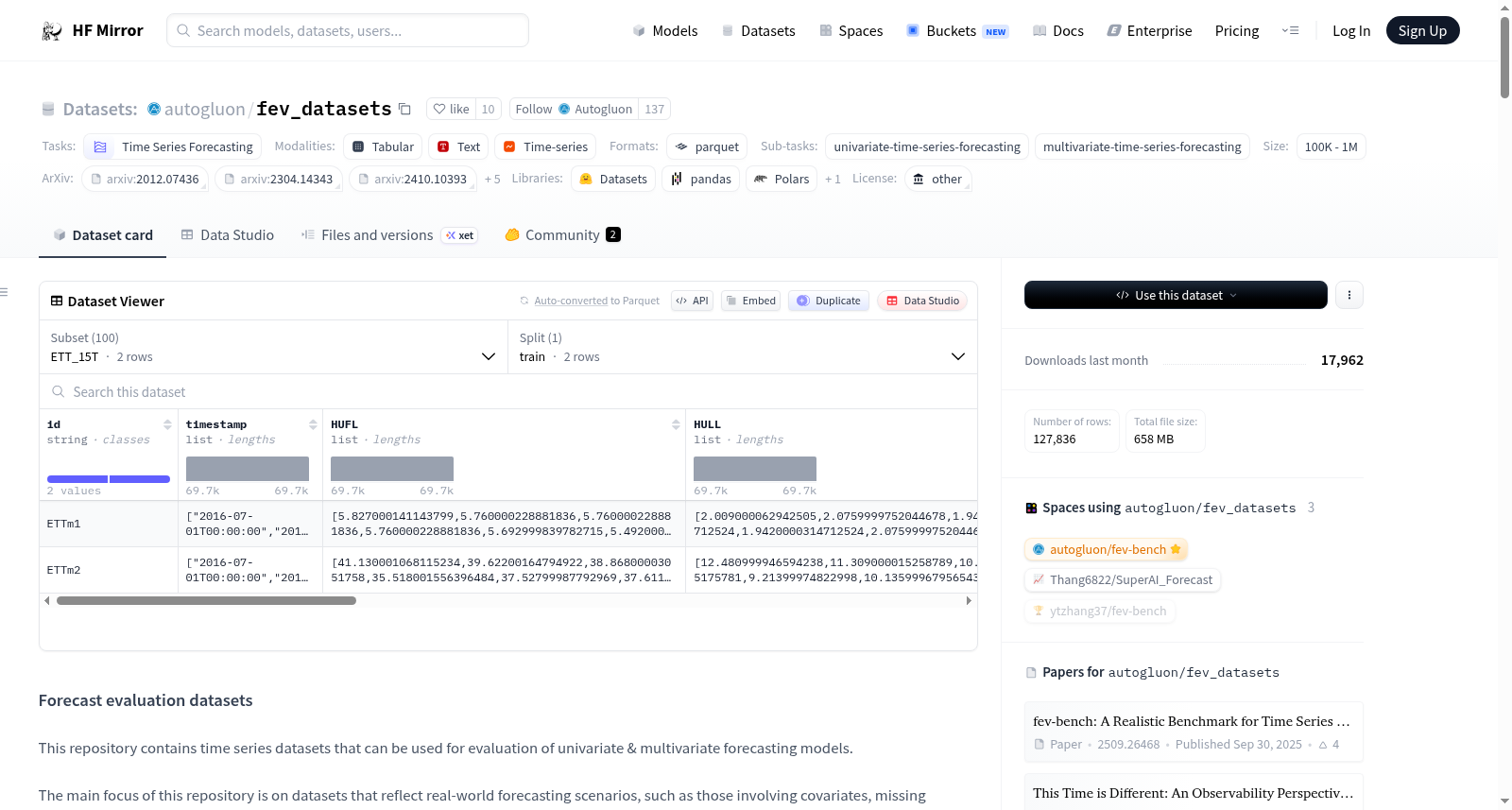Click the Embed button
The width and height of the screenshot is (1512, 810).
pos(751,301)
